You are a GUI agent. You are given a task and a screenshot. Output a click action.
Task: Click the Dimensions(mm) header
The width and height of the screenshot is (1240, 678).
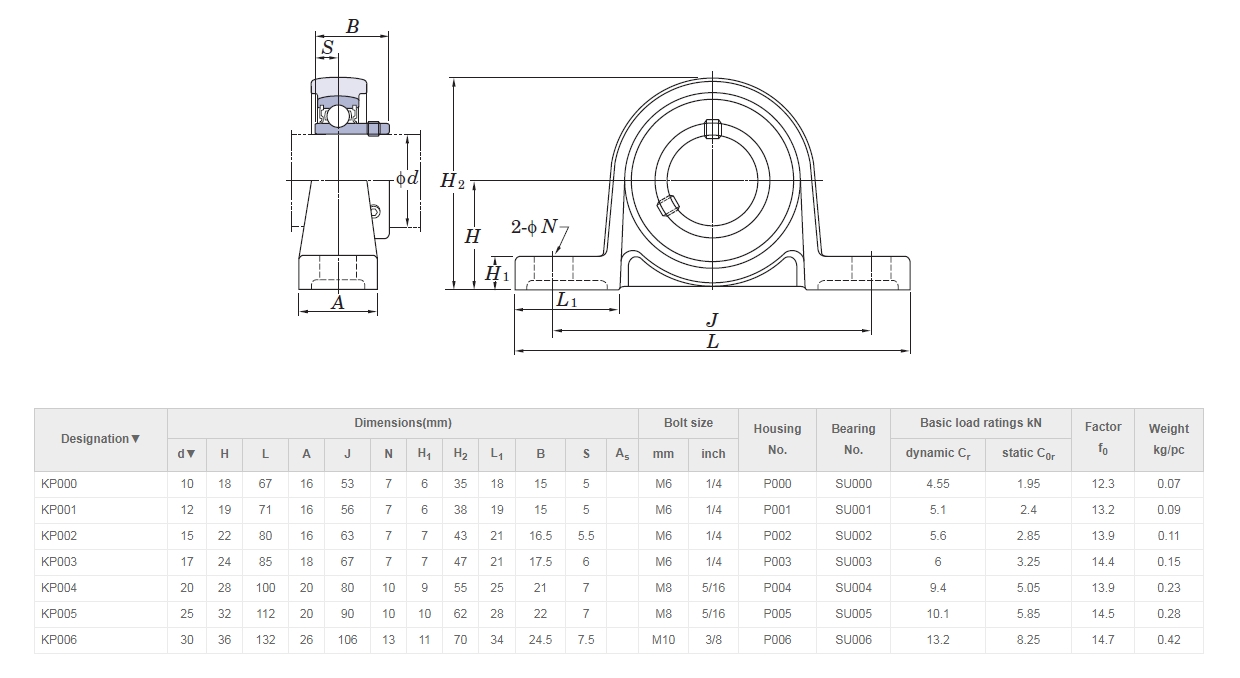[x=402, y=423]
